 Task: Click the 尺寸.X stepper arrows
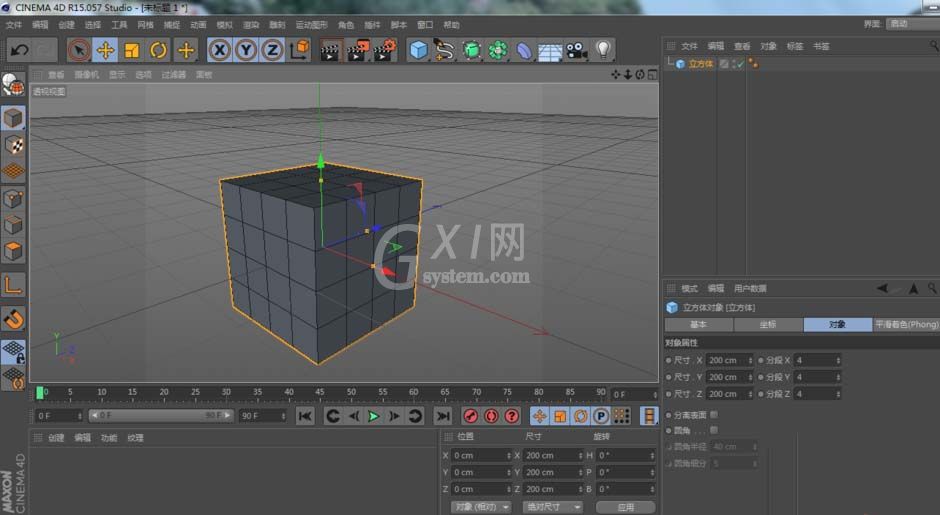coord(750,360)
